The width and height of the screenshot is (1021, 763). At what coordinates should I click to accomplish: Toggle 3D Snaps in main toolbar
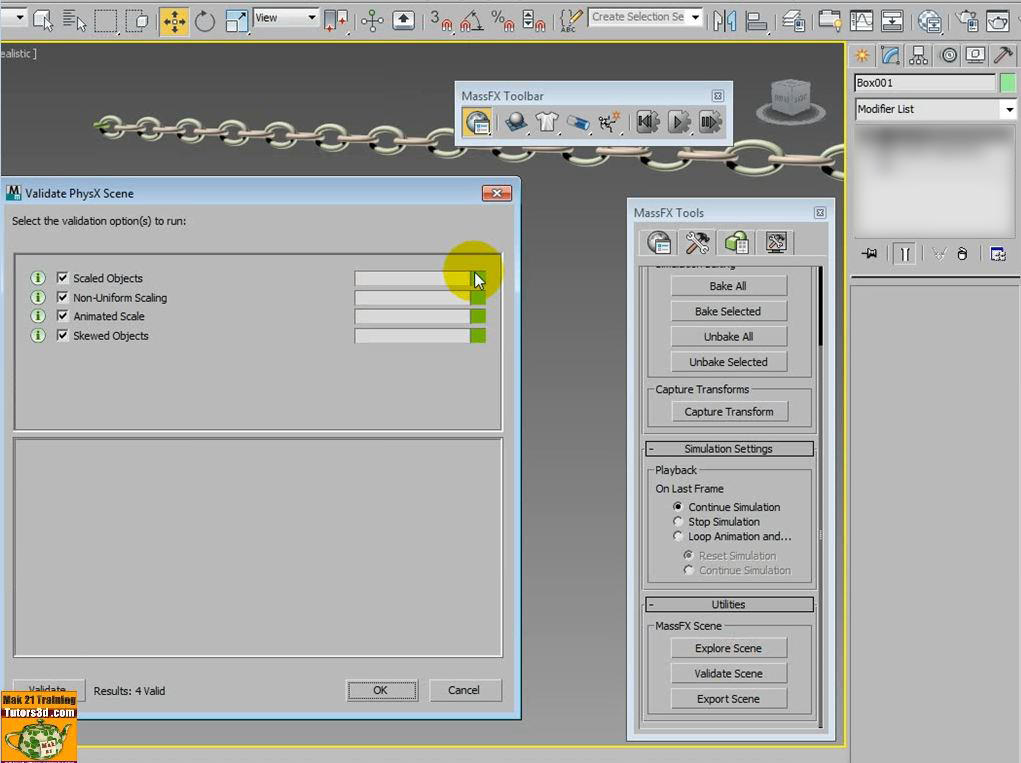(x=441, y=20)
